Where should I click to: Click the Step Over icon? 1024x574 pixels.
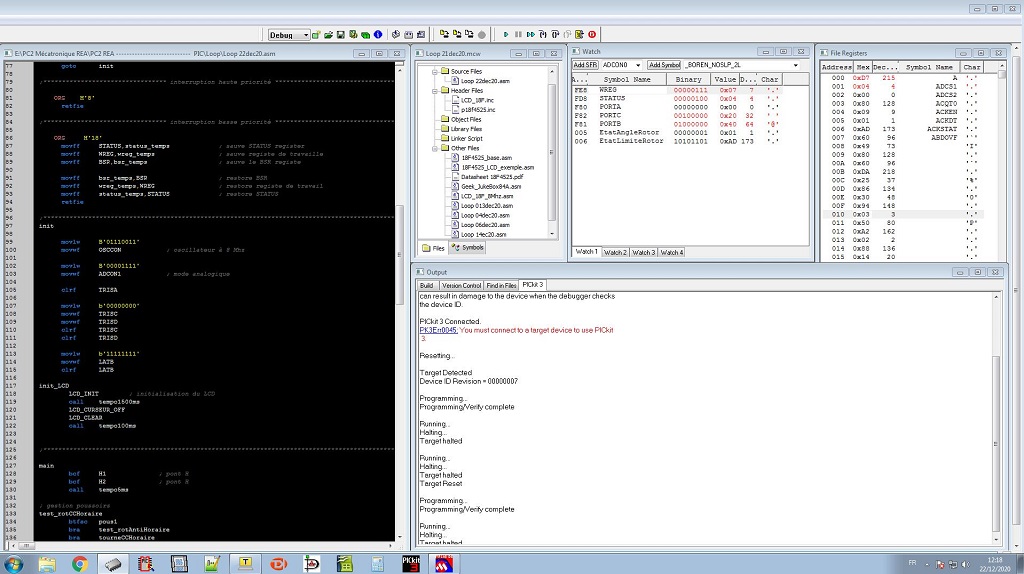click(555, 35)
